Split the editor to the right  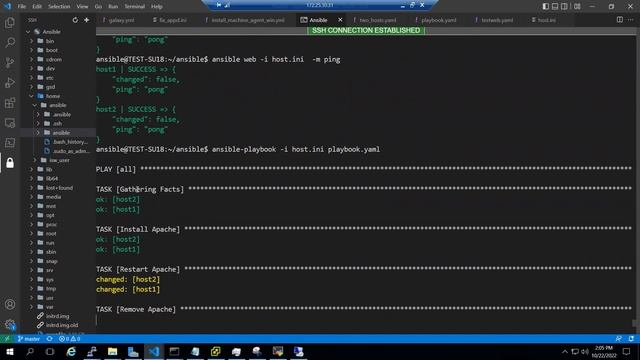(620, 20)
